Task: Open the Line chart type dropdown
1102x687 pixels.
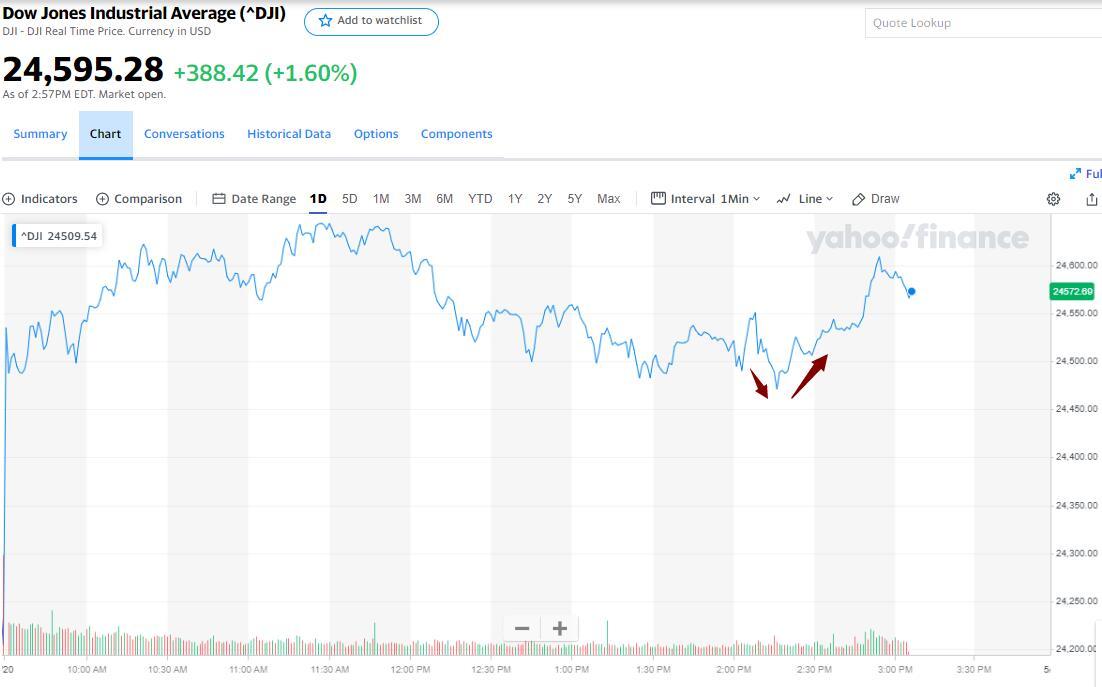Action: [805, 199]
